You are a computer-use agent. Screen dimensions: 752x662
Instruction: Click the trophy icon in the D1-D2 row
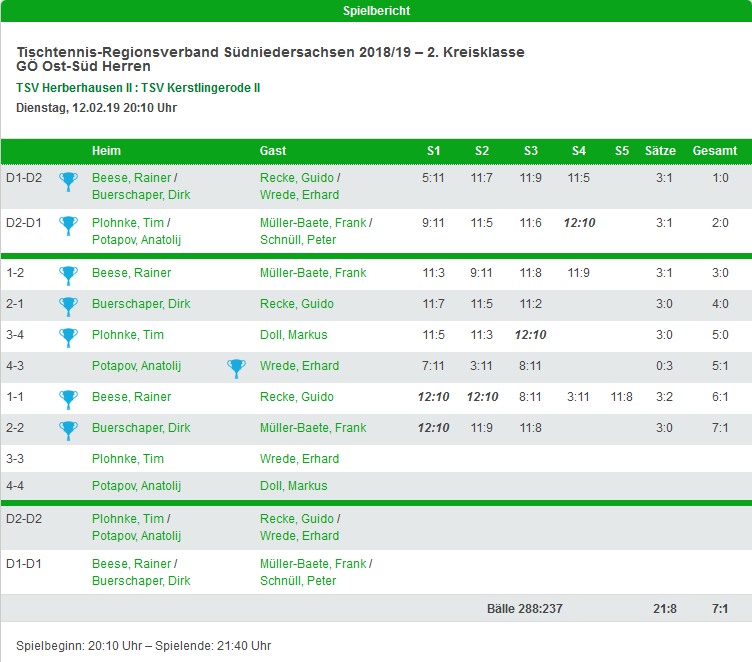tap(68, 182)
